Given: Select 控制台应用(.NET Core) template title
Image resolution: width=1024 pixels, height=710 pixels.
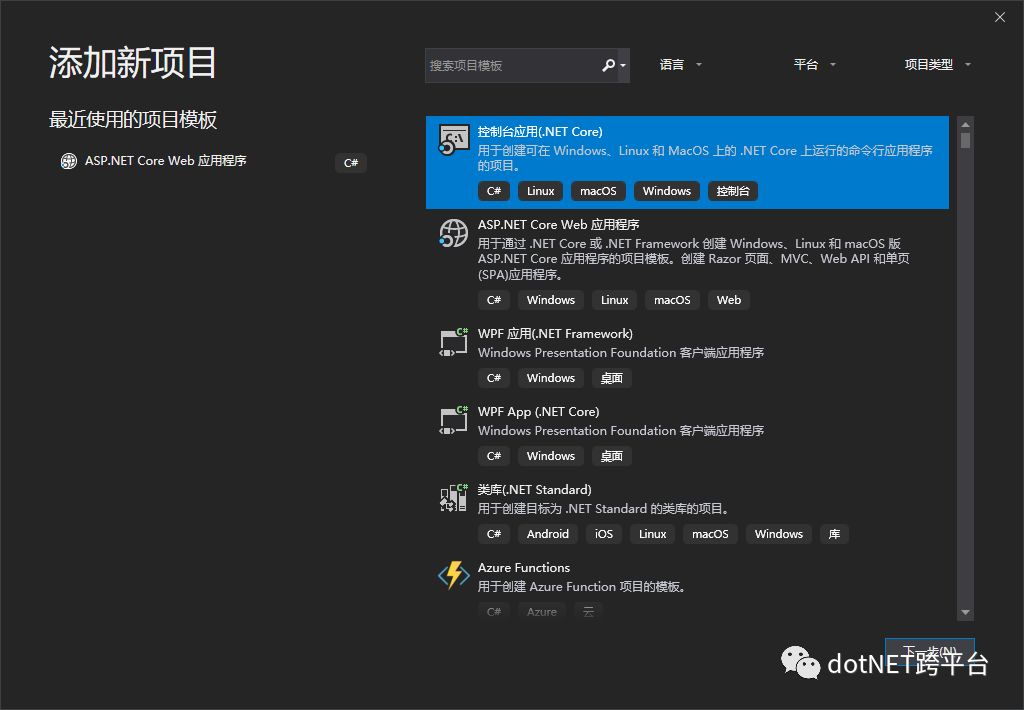Looking at the screenshot, I should pos(540,131).
